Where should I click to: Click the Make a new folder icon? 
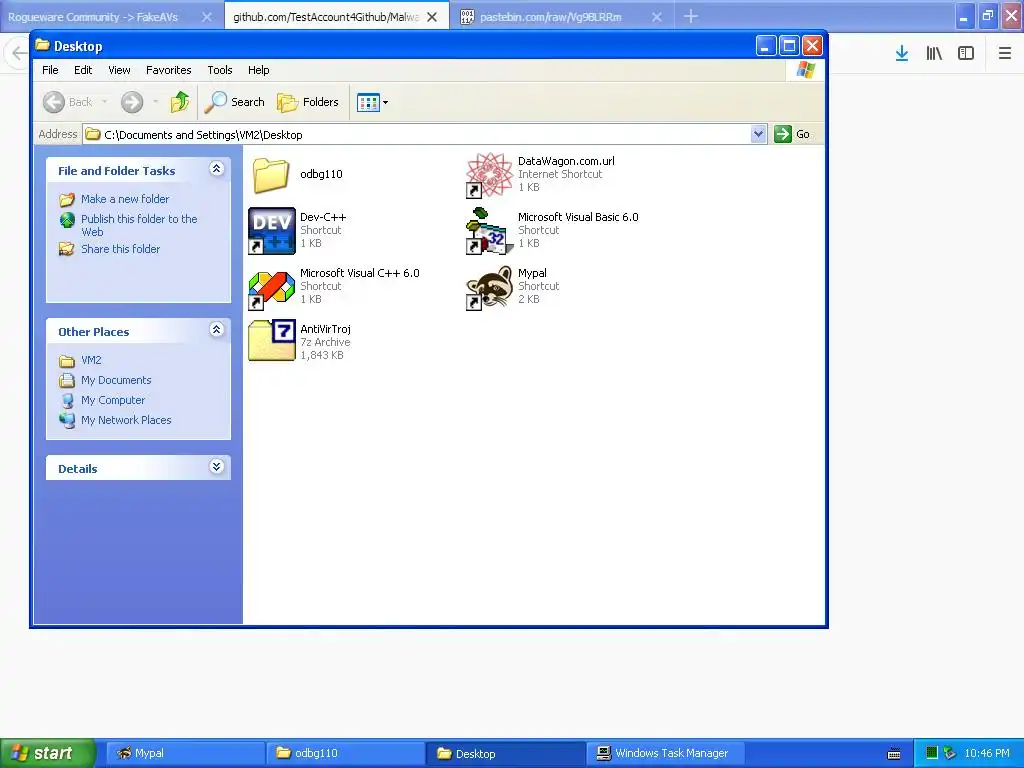pyautogui.click(x=67, y=199)
